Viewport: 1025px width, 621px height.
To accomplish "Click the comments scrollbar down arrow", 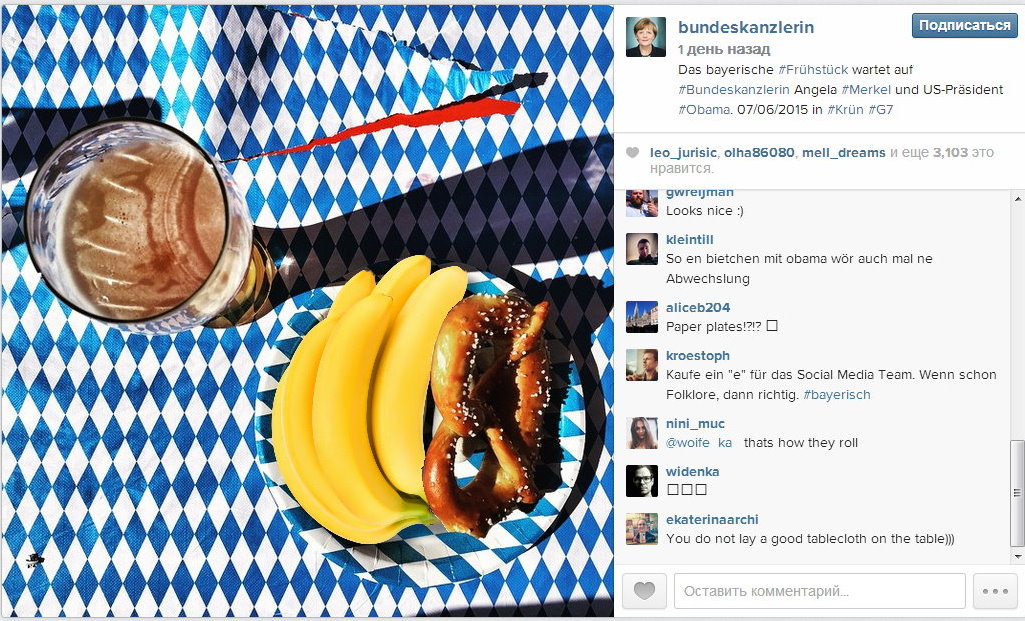I will pyautogui.click(x=1017, y=556).
